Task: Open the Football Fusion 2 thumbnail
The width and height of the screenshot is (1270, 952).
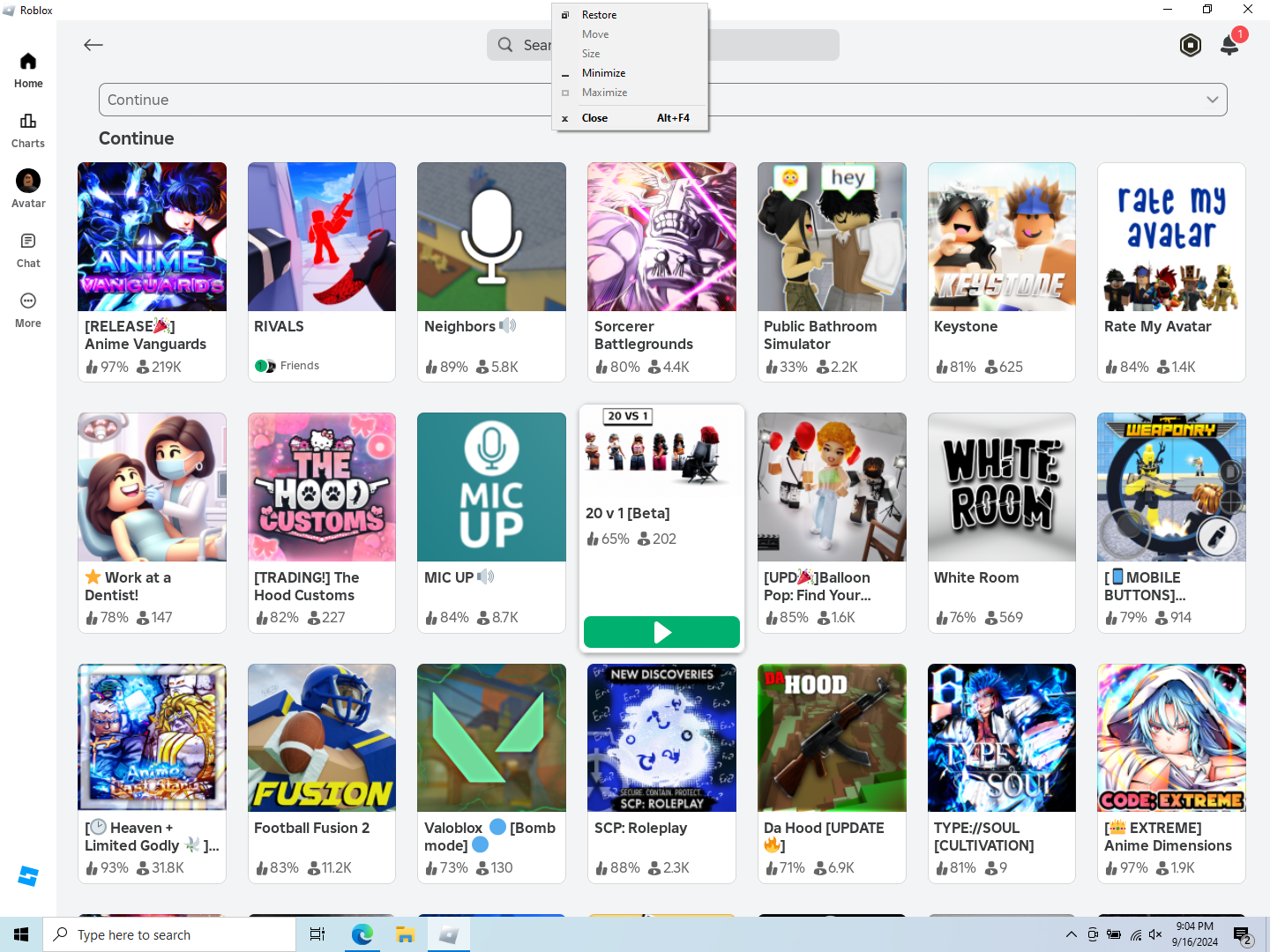Action: pyautogui.click(x=322, y=738)
